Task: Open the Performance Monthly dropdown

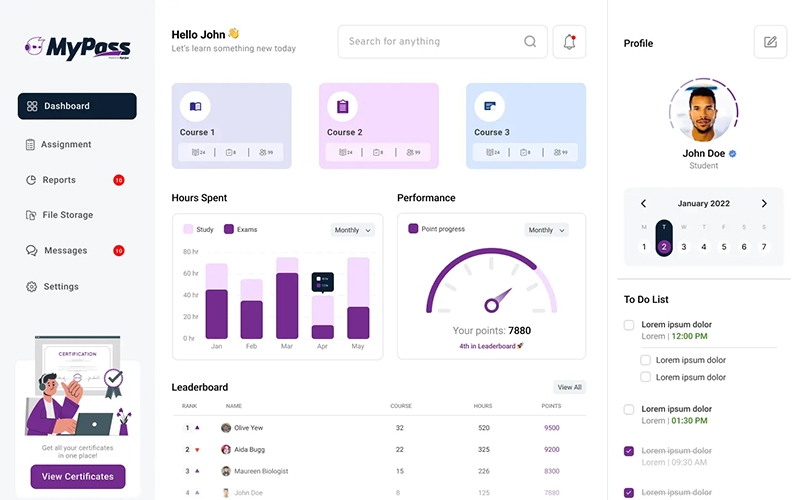Action: point(546,230)
